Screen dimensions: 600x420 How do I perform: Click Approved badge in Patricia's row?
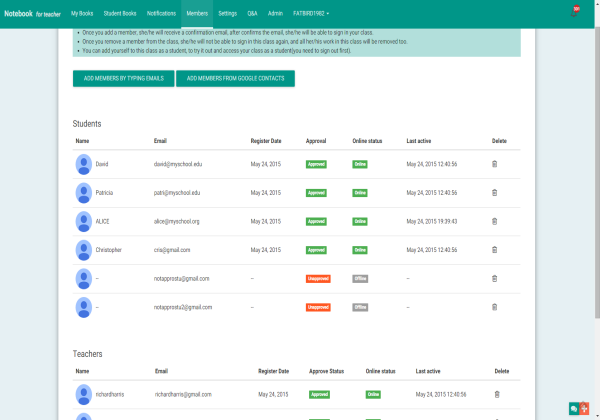[316, 193]
